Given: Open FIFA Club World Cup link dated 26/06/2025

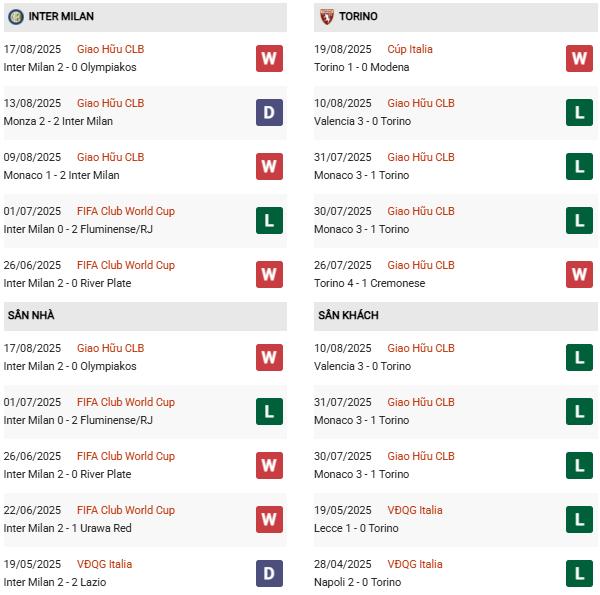Looking at the screenshot, I should [125, 265].
